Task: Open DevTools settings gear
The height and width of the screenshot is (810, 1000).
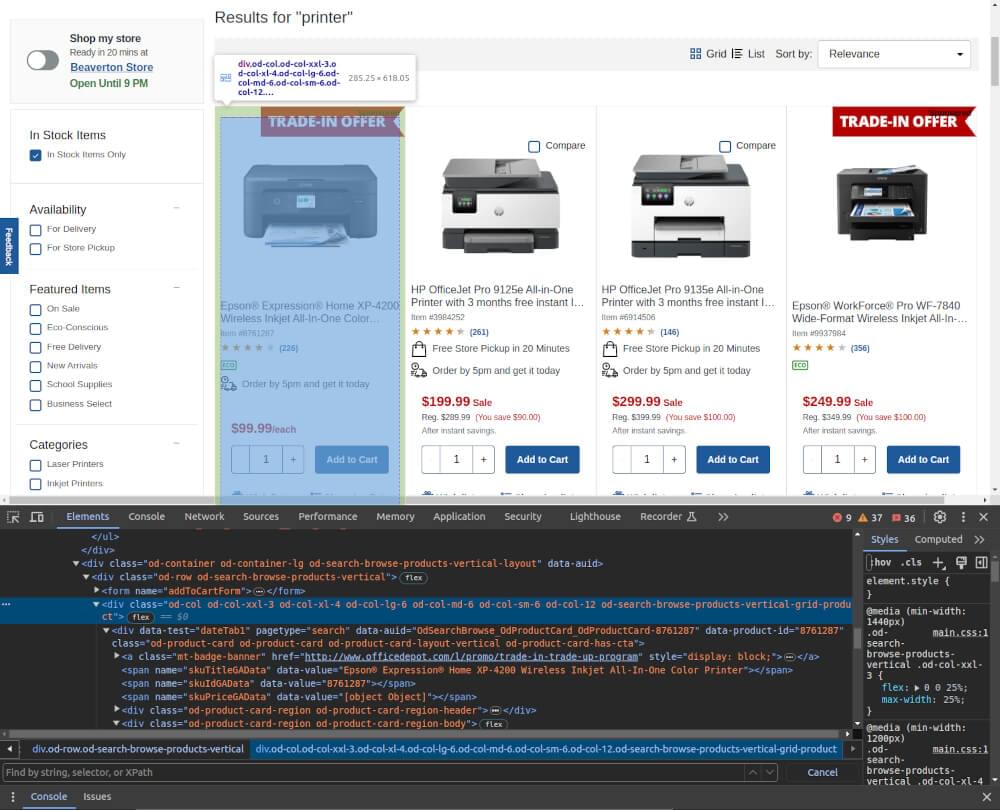Action: 939,517
